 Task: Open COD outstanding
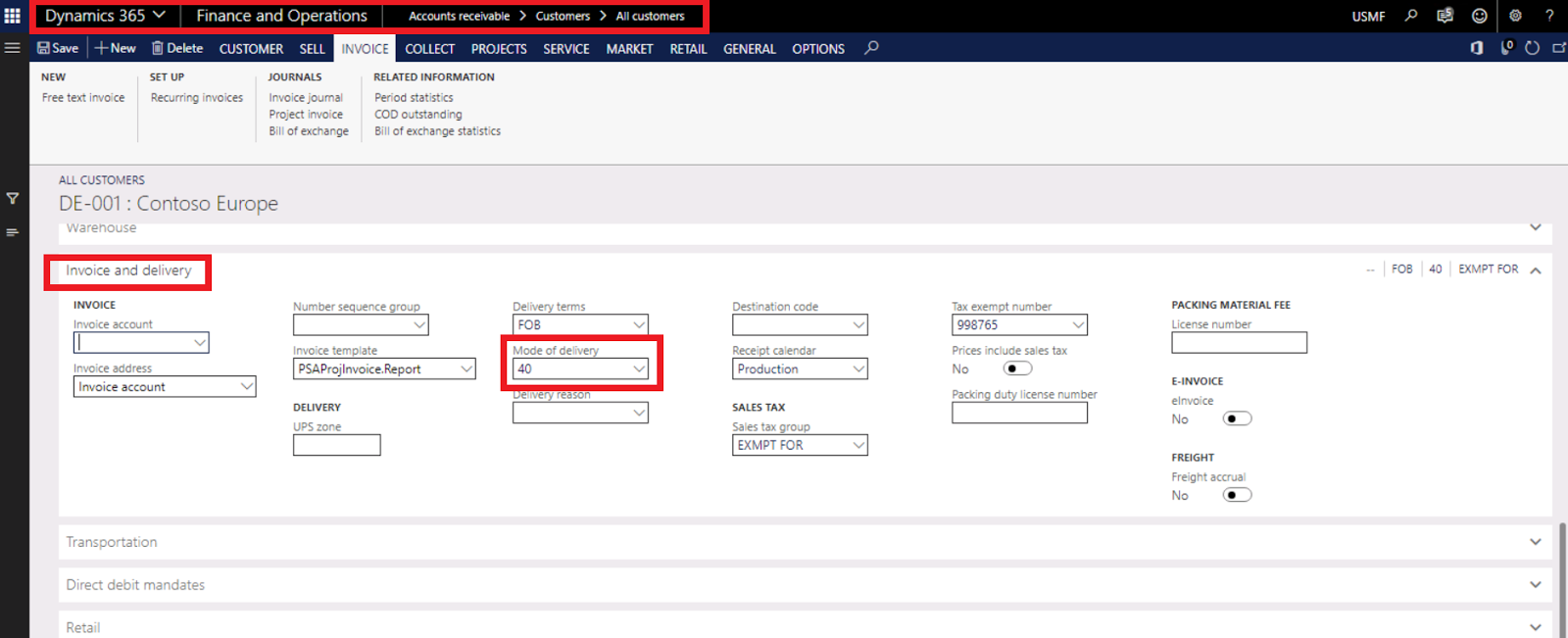pos(418,115)
